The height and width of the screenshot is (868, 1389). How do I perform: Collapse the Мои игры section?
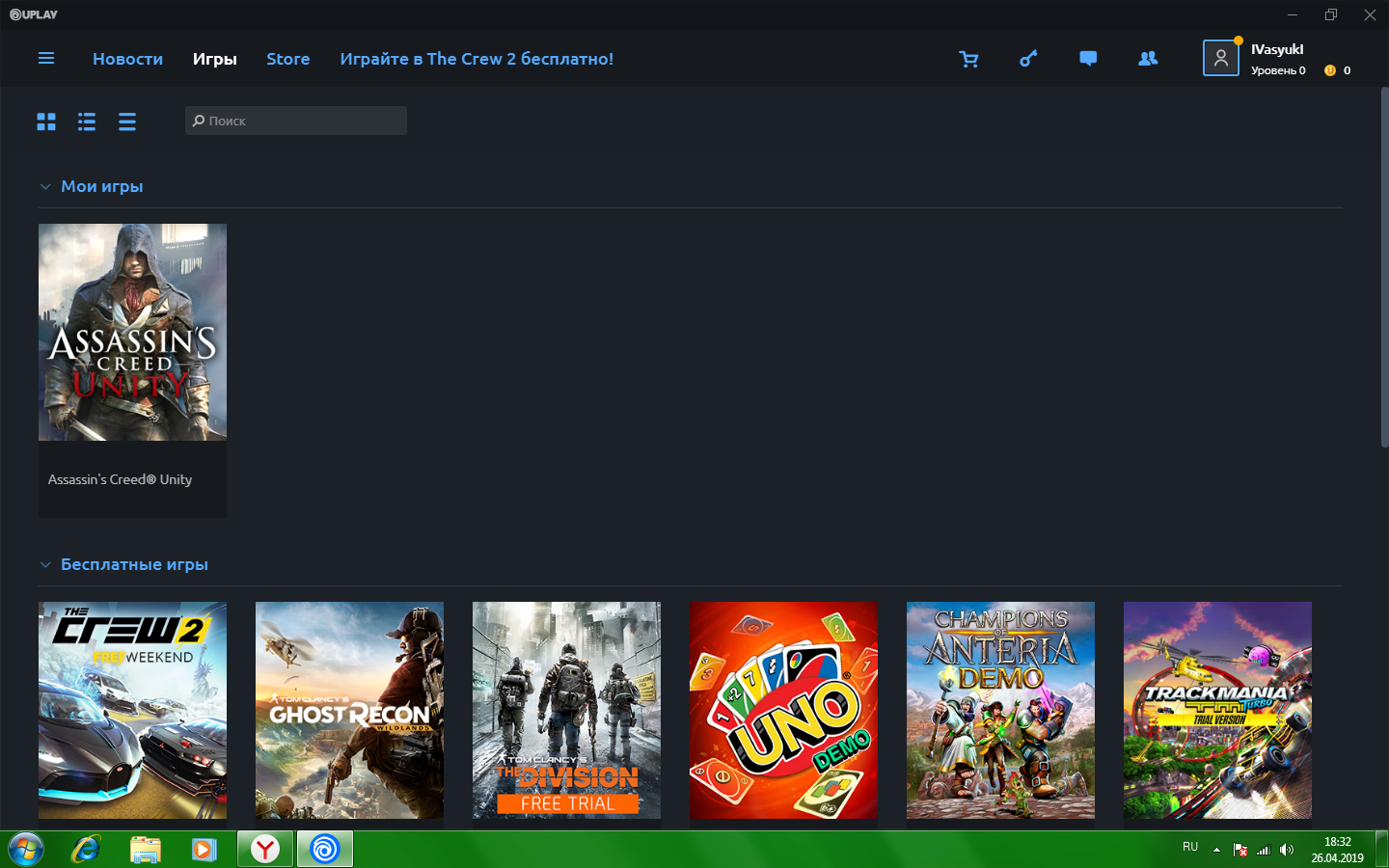pos(45,186)
